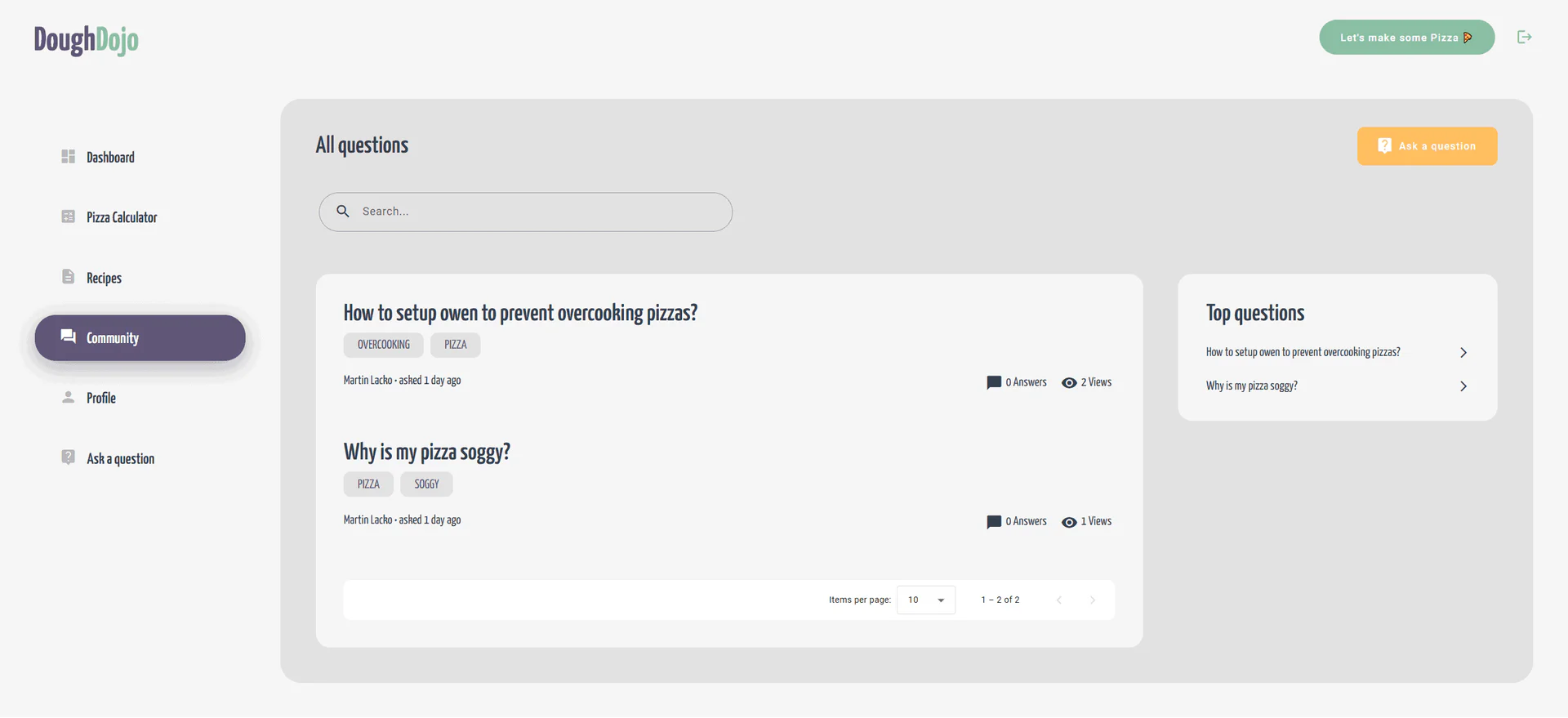Click the search magnifier icon
This screenshot has height=718, width=1568.
pos(342,212)
